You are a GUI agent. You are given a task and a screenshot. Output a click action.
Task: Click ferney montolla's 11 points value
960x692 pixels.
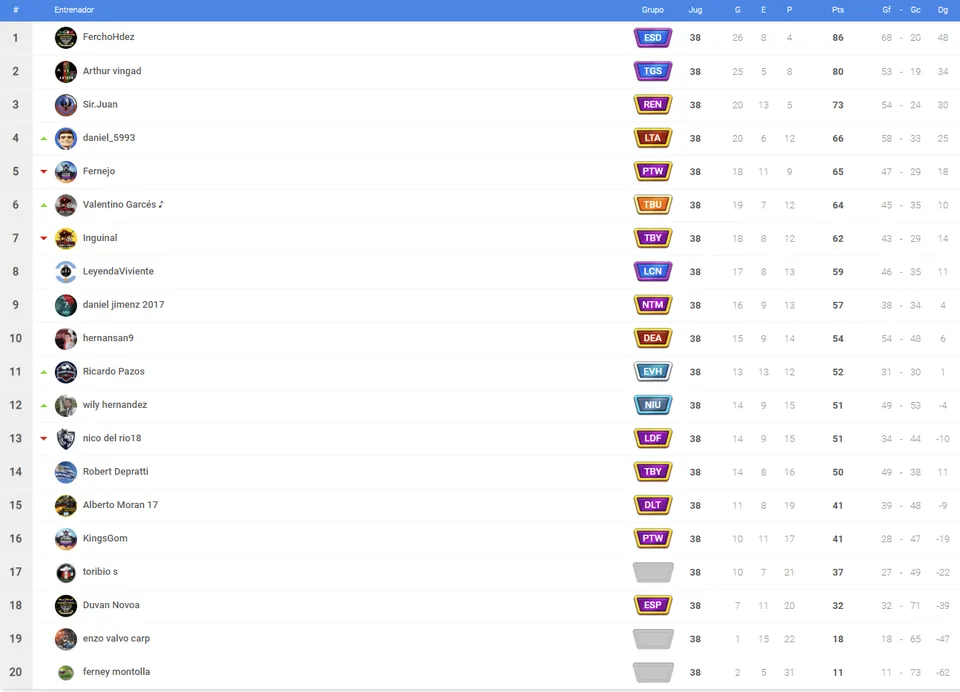[x=838, y=672]
